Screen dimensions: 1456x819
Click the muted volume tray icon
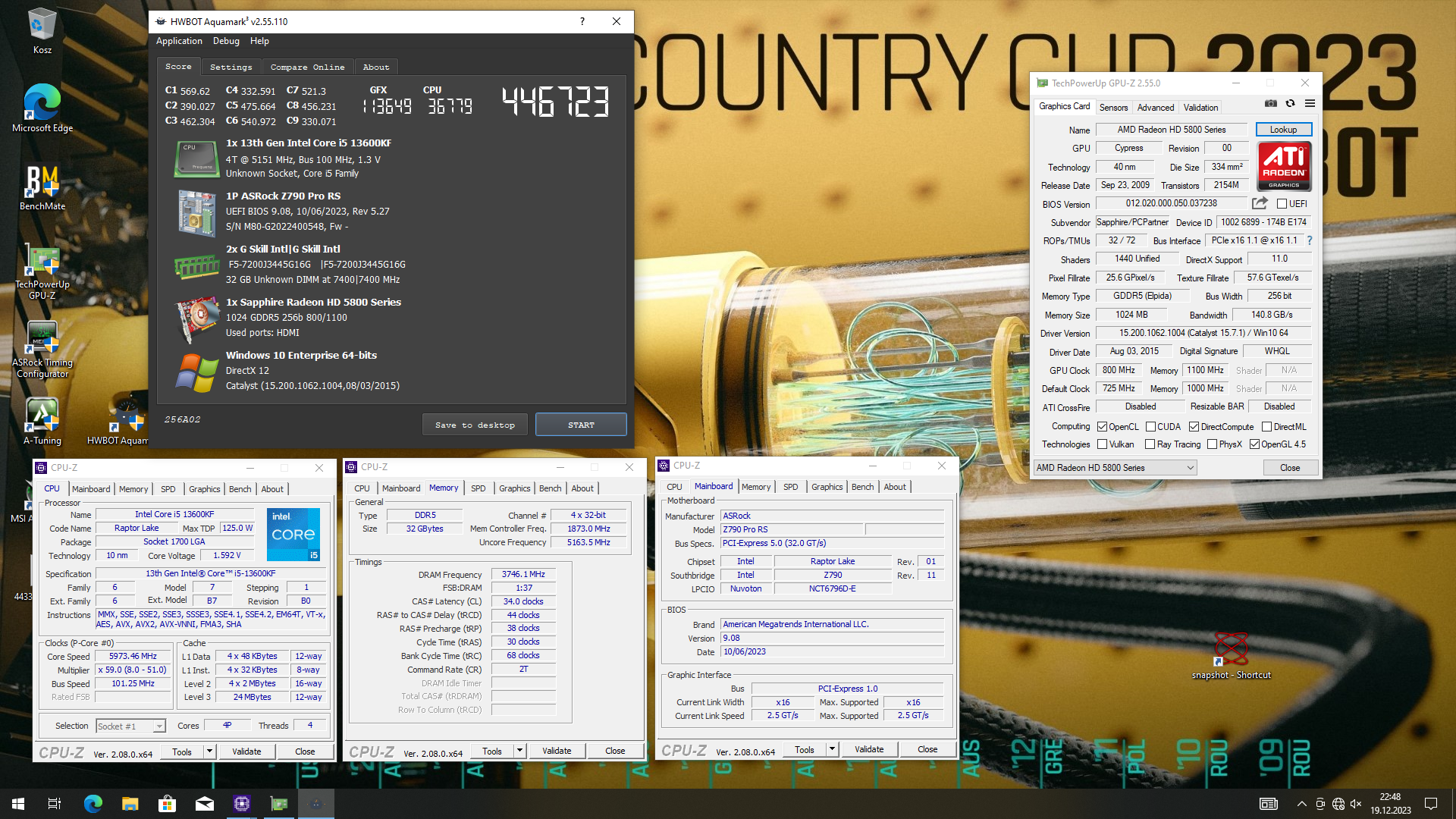pyautogui.click(x=1356, y=804)
